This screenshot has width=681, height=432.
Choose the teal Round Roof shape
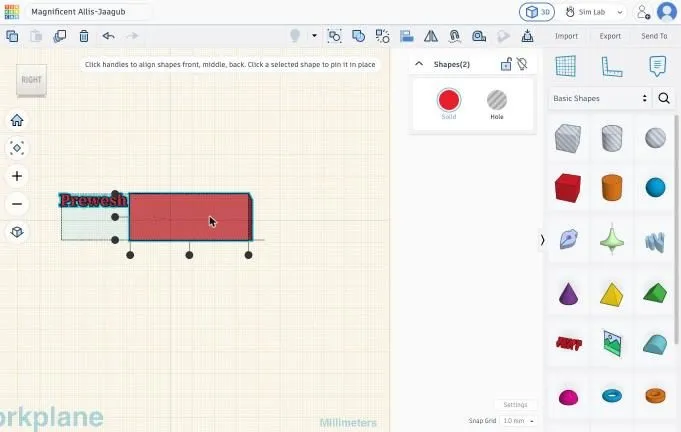click(655, 344)
